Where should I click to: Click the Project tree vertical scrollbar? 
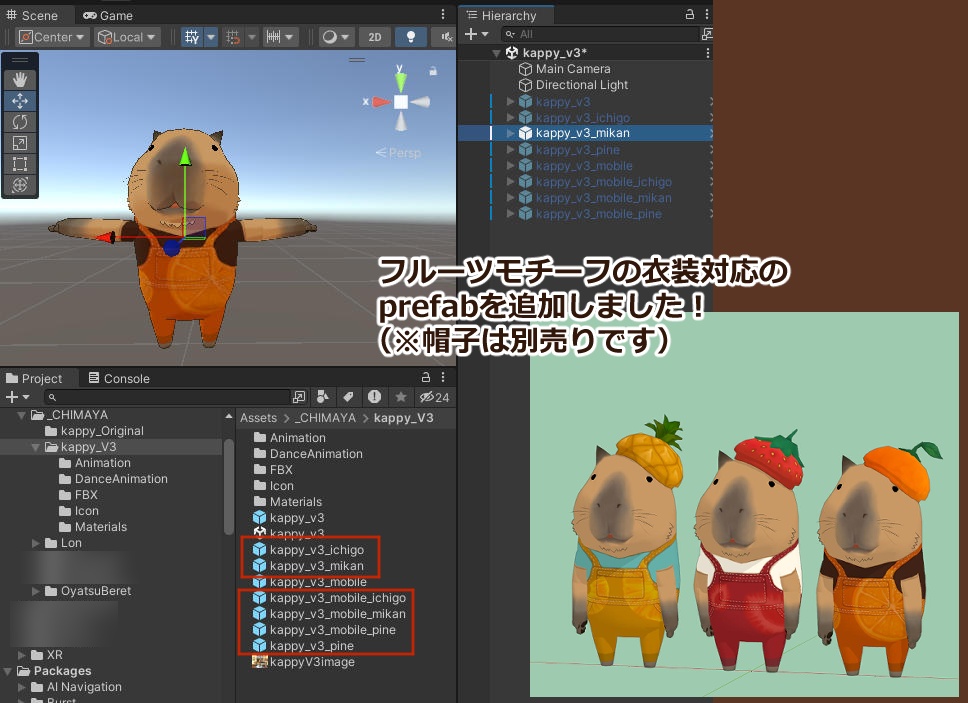click(228, 486)
